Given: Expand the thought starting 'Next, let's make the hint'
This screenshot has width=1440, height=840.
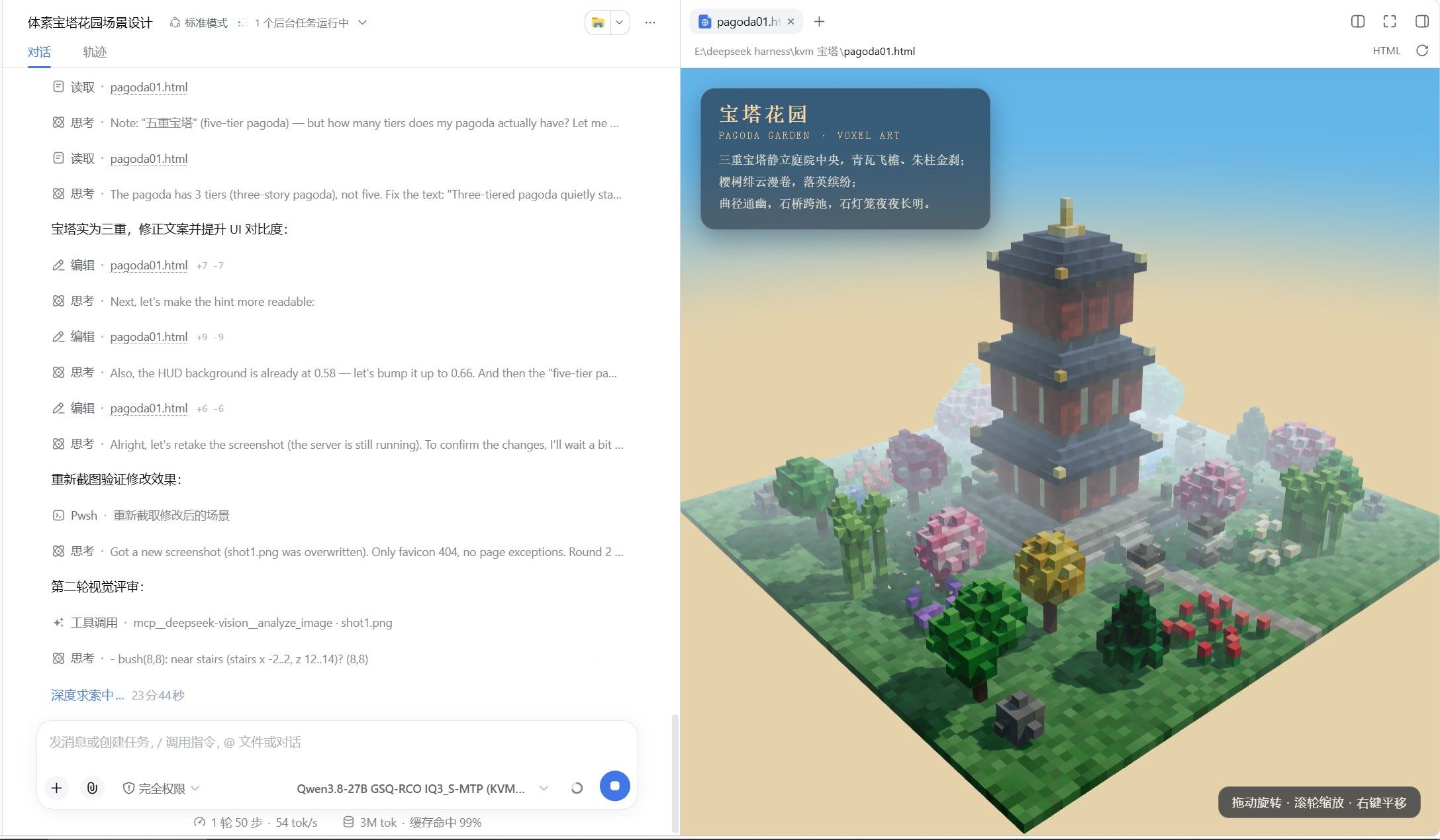Looking at the screenshot, I should click(212, 302).
